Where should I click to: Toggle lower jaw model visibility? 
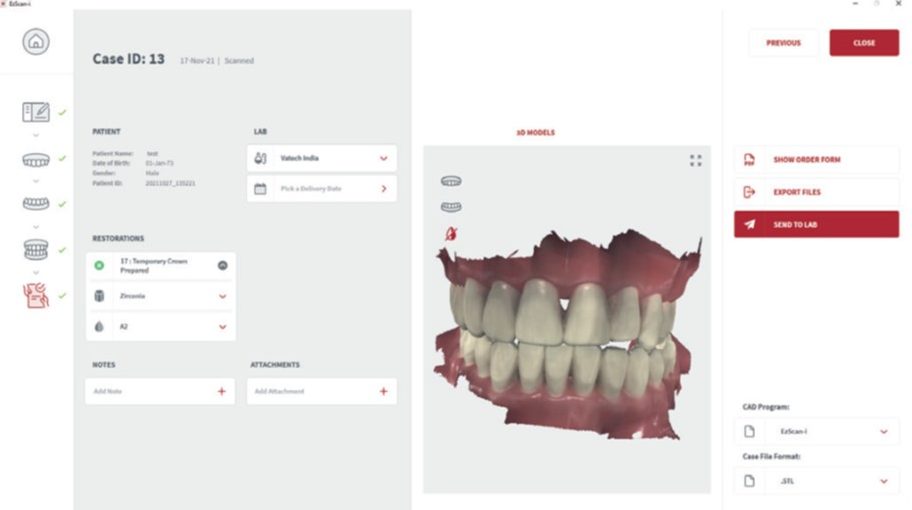pyautogui.click(x=451, y=207)
